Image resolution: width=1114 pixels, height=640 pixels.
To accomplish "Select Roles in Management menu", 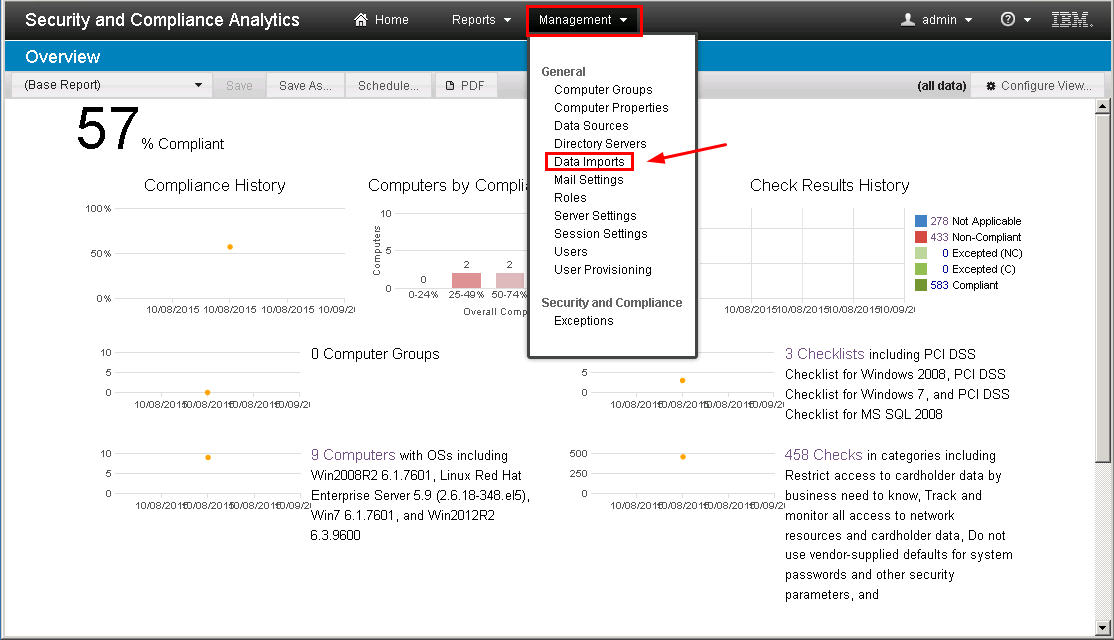I will [570, 197].
